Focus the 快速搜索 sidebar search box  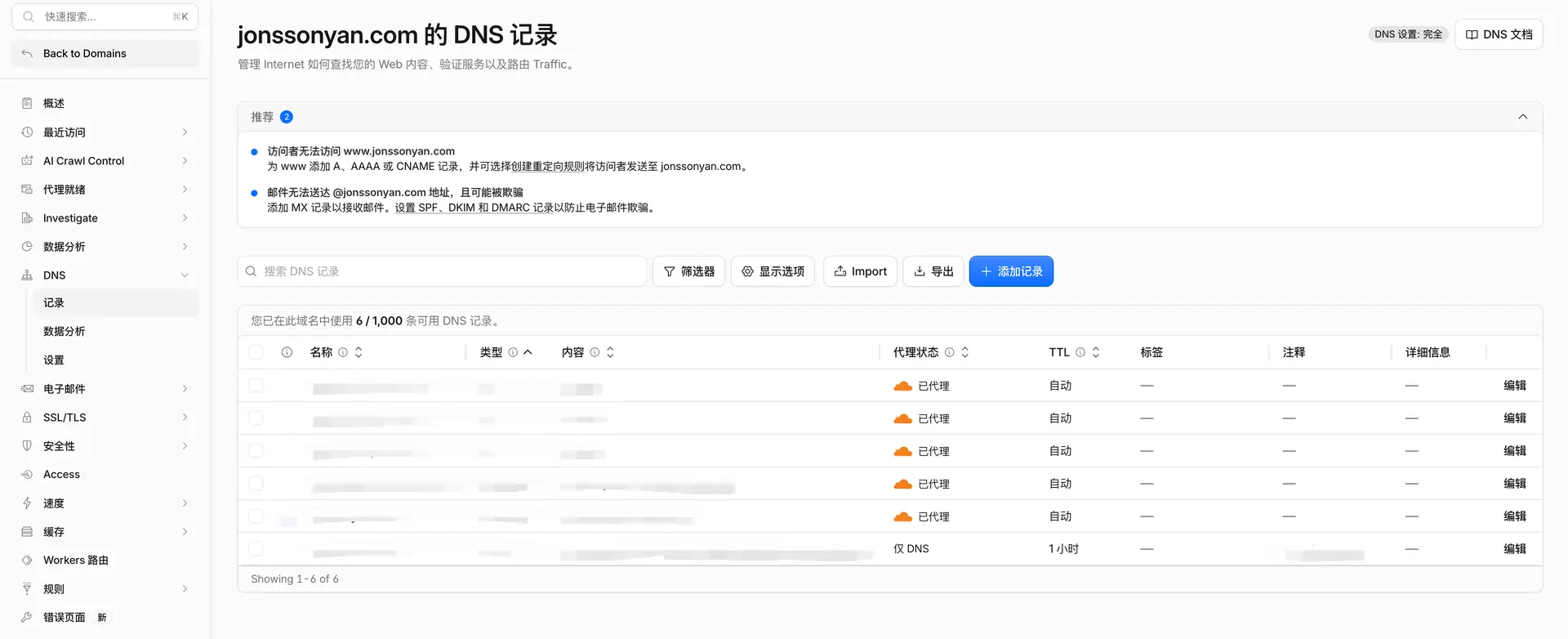(105, 16)
